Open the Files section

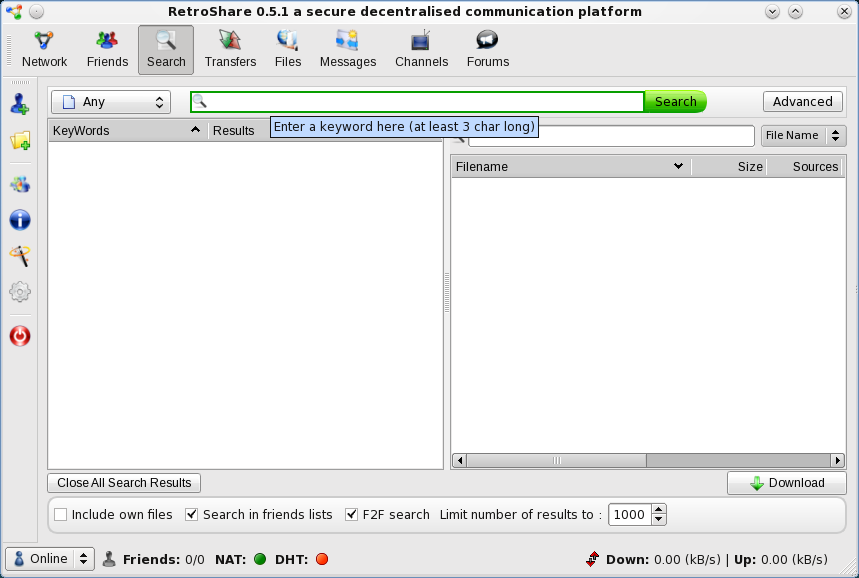[288, 50]
